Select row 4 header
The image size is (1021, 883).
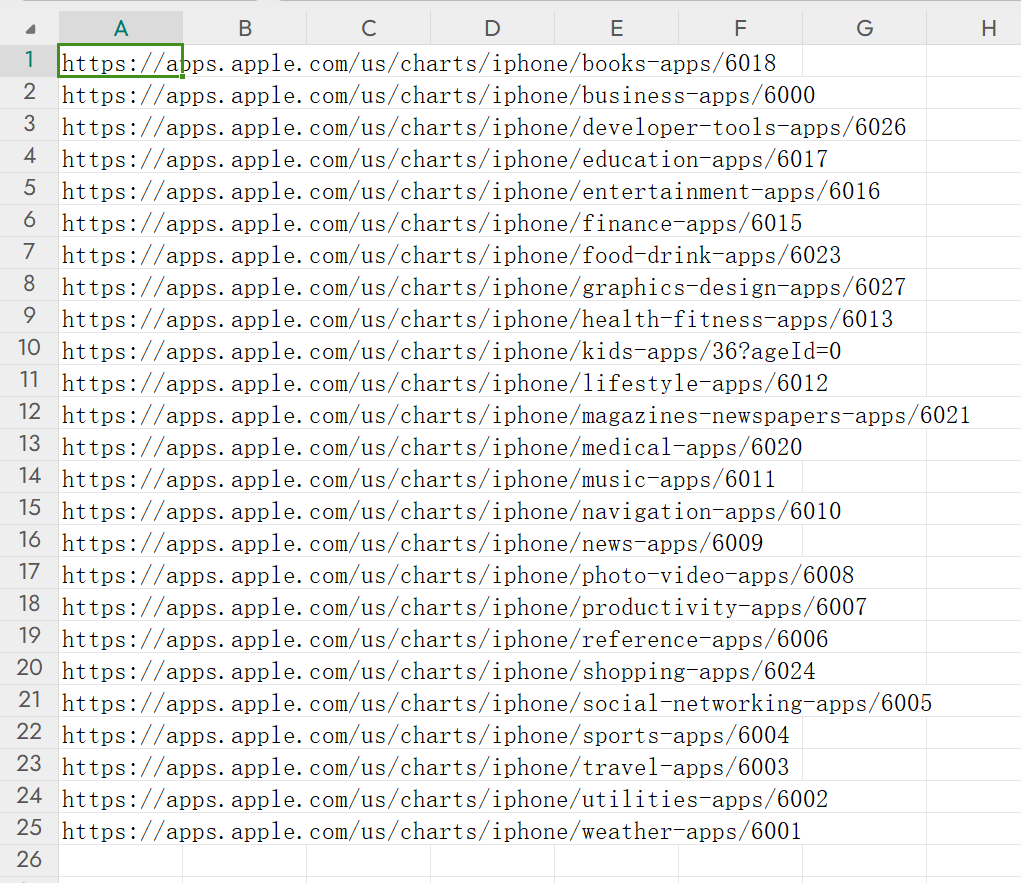pos(29,156)
